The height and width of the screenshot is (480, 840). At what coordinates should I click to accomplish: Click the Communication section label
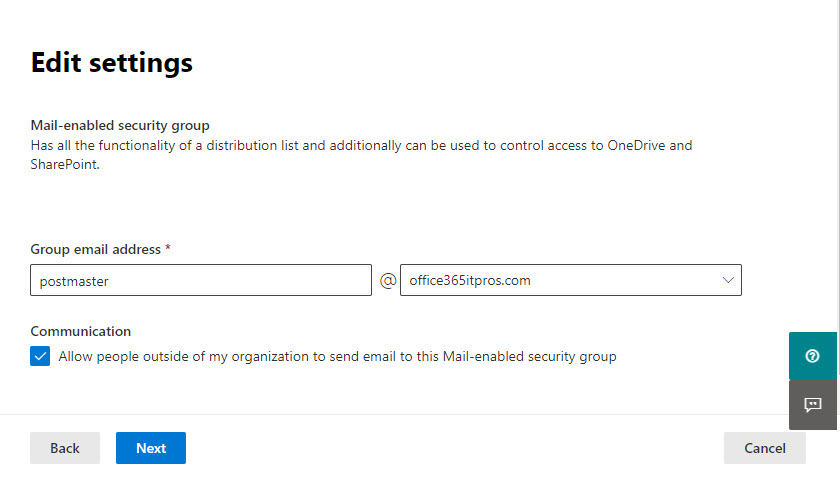pyautogui.click(x=80, y=331)
